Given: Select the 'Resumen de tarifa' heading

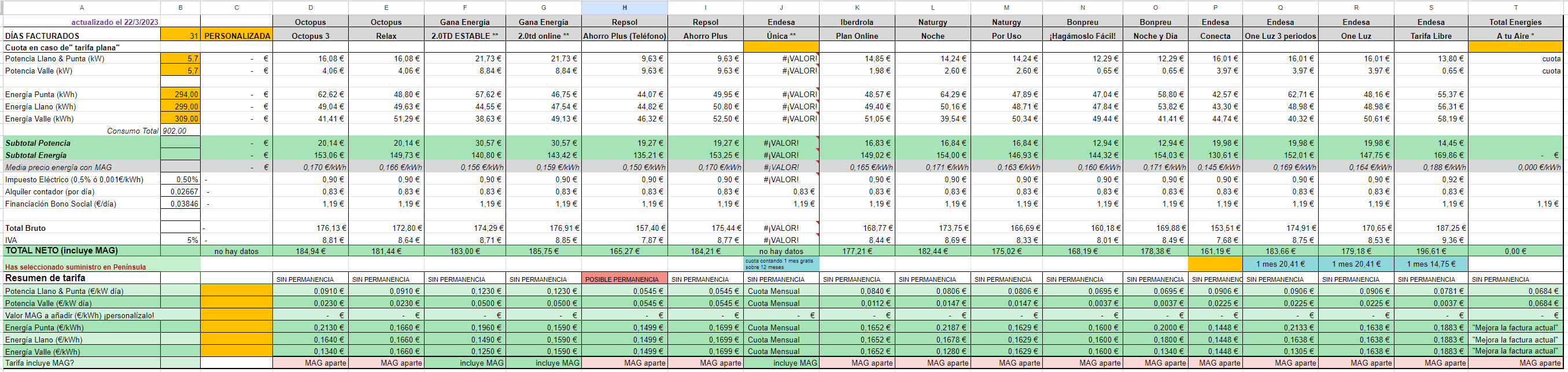Looking at the screenshot, I should click(x=45, y=278).
